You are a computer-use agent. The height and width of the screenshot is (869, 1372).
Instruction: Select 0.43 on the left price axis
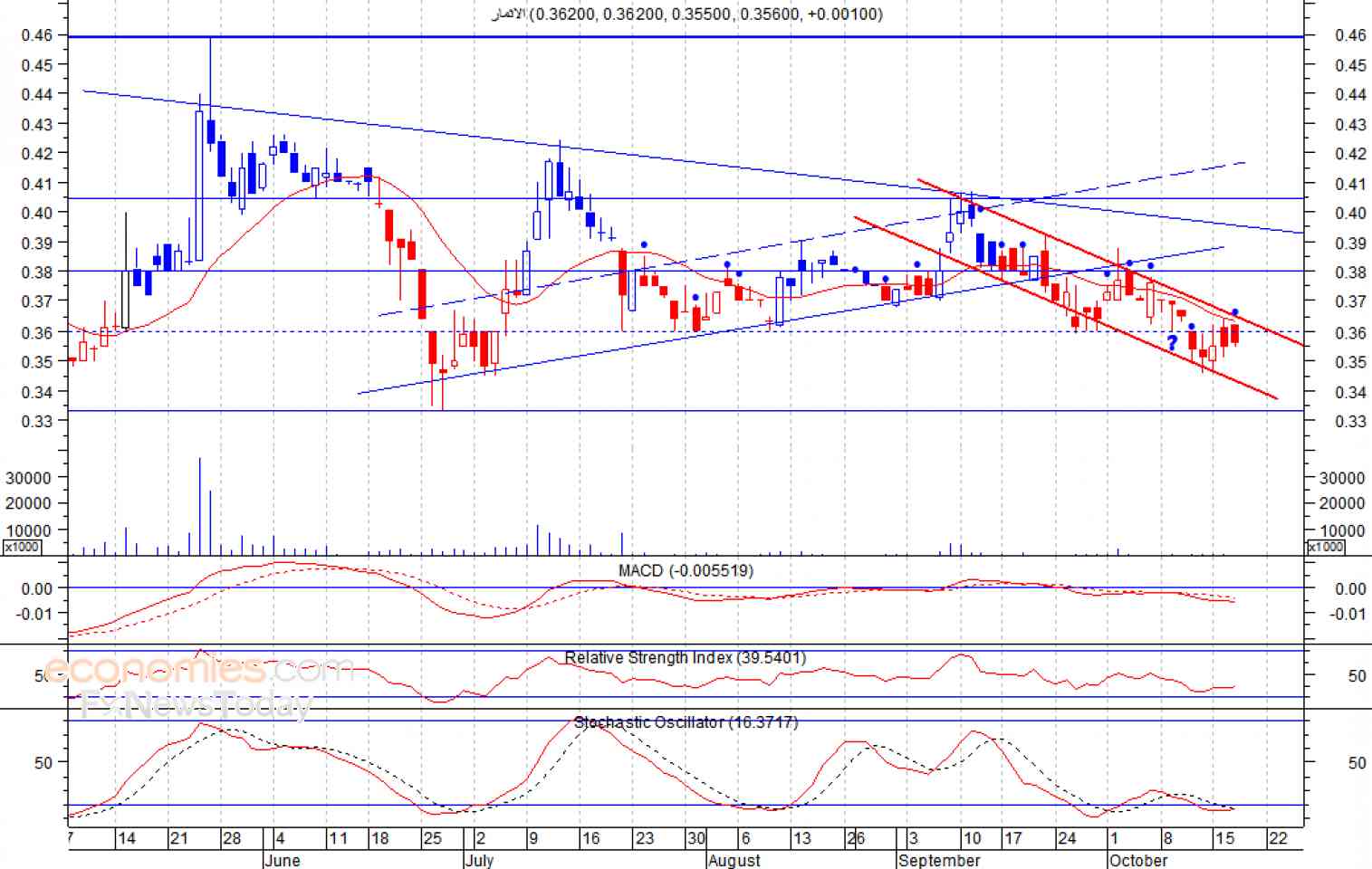tap(37, 124)
